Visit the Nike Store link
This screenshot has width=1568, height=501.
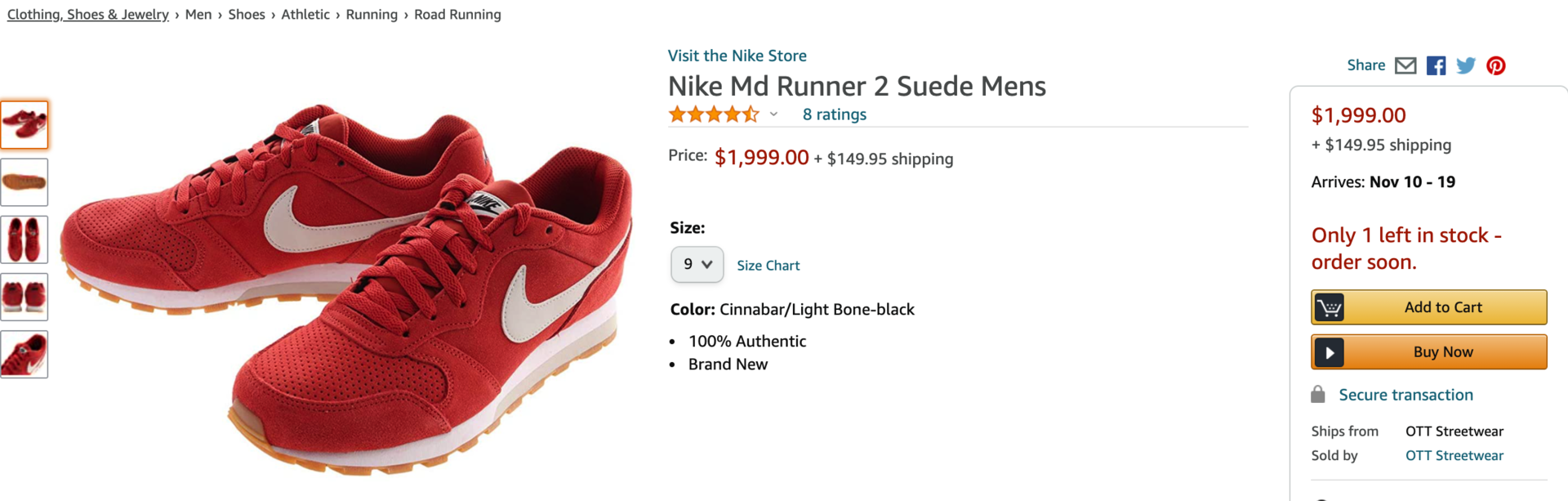(737, 56)
